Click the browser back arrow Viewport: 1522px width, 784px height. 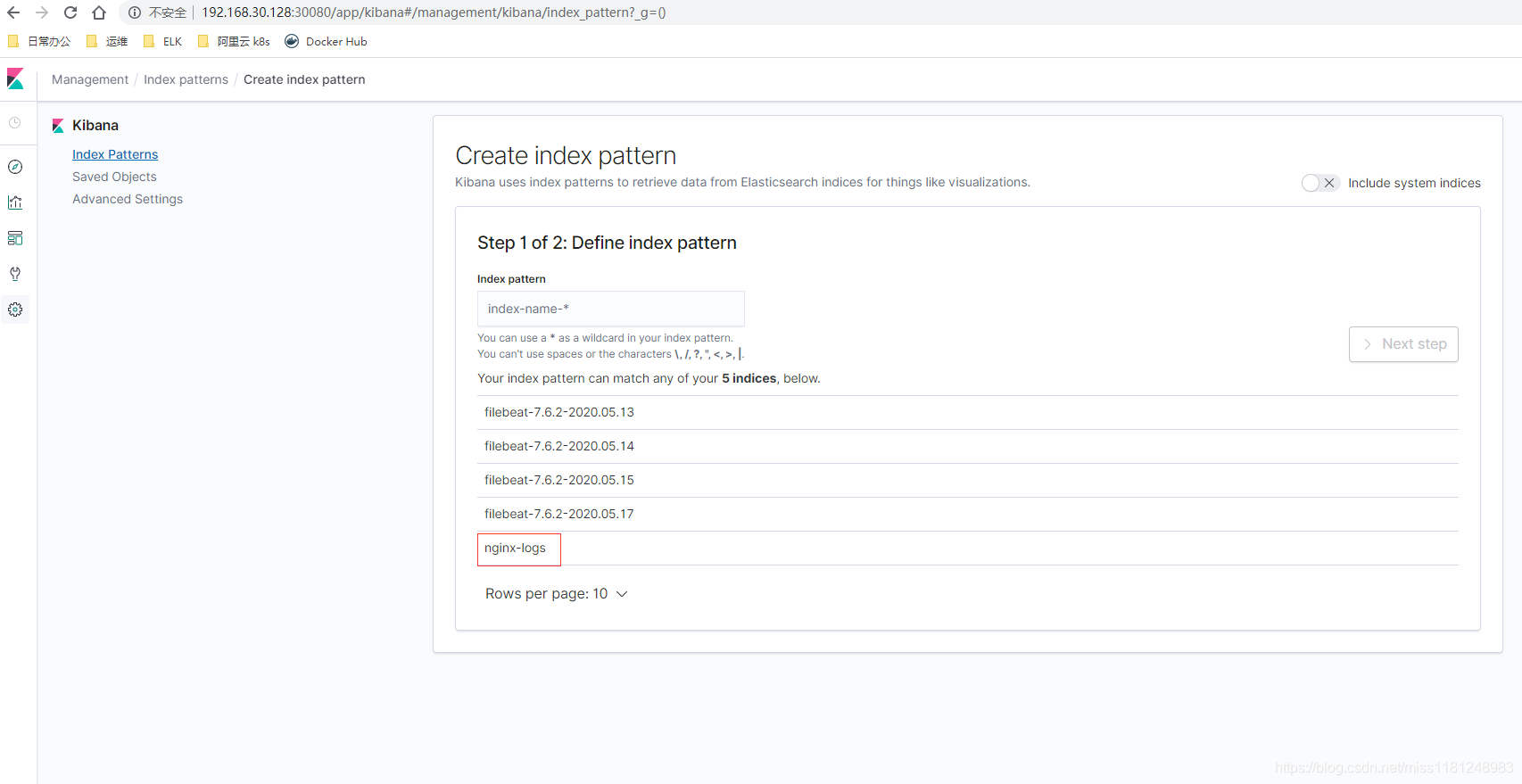coord(13,12)
